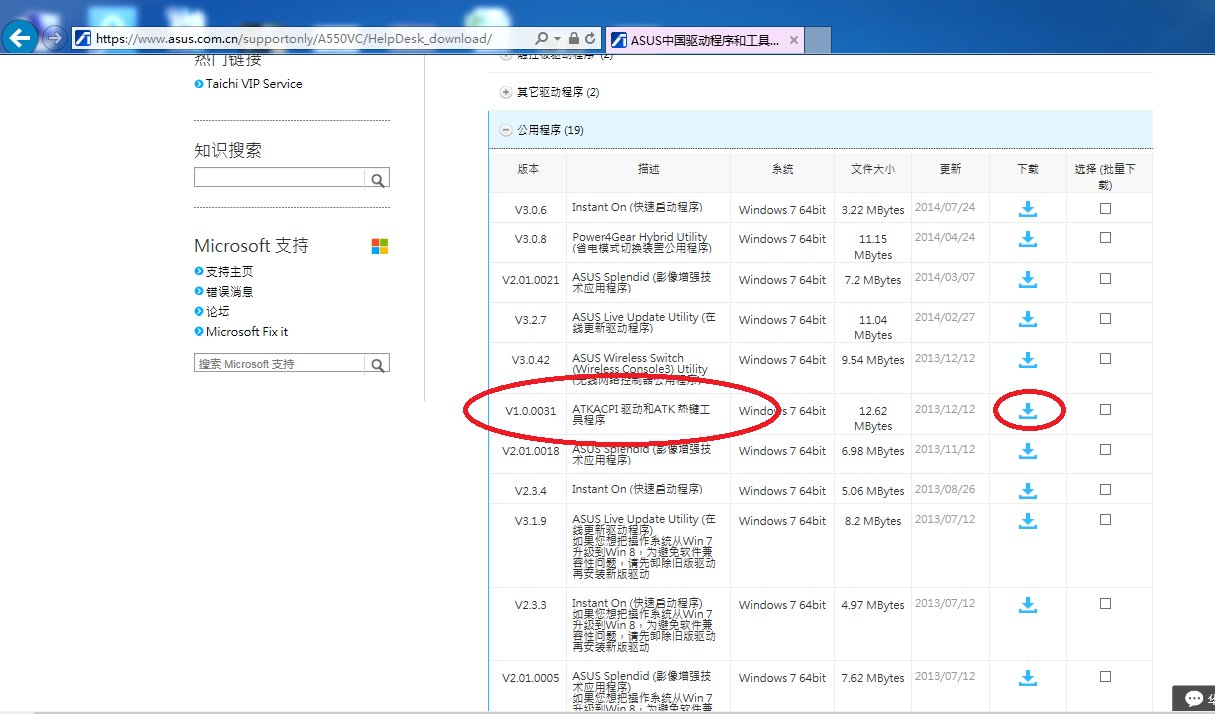
Task: Download the ASUS Wireless Switch utility
Action: tap(1027, 360)
